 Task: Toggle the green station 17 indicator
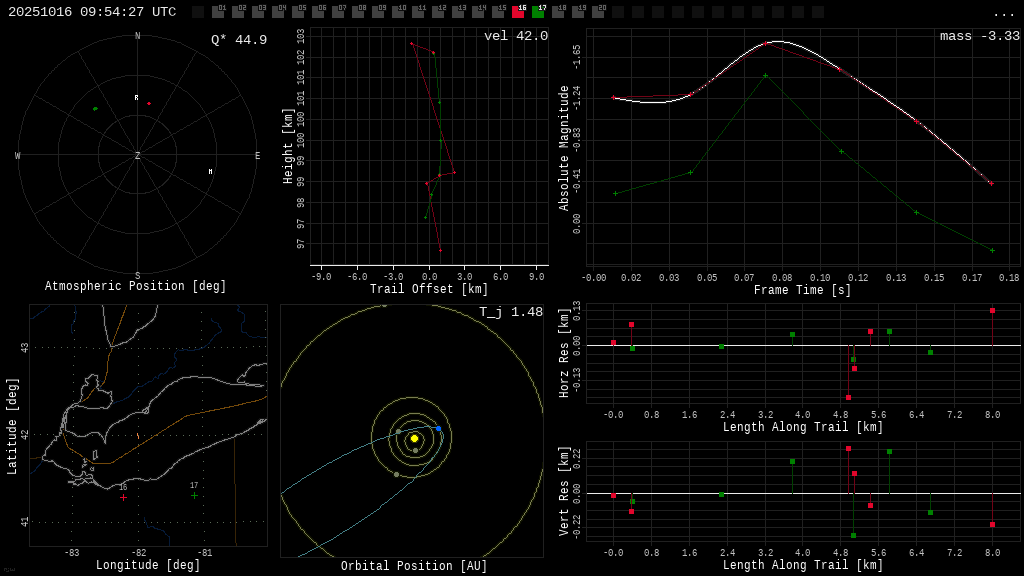click(538, 12)
